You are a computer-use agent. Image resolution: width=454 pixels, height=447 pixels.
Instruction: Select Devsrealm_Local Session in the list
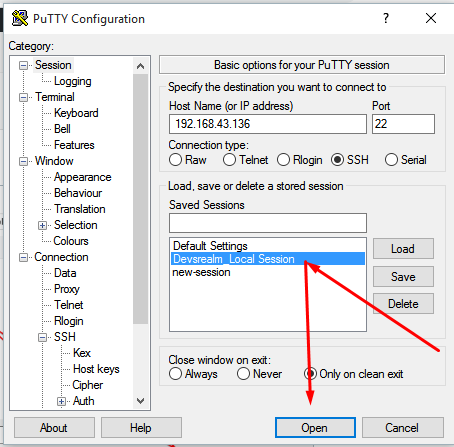coord(268,259)
